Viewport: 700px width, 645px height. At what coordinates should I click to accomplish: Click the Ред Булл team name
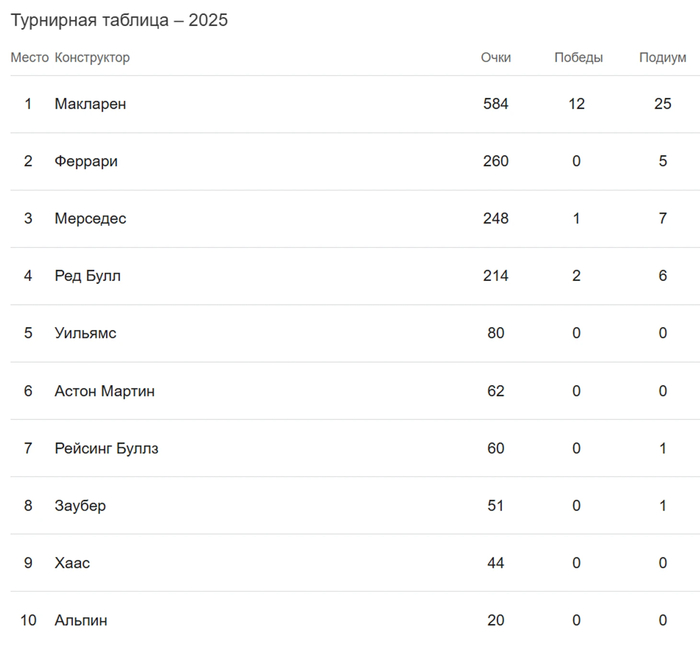pos(87,276)
